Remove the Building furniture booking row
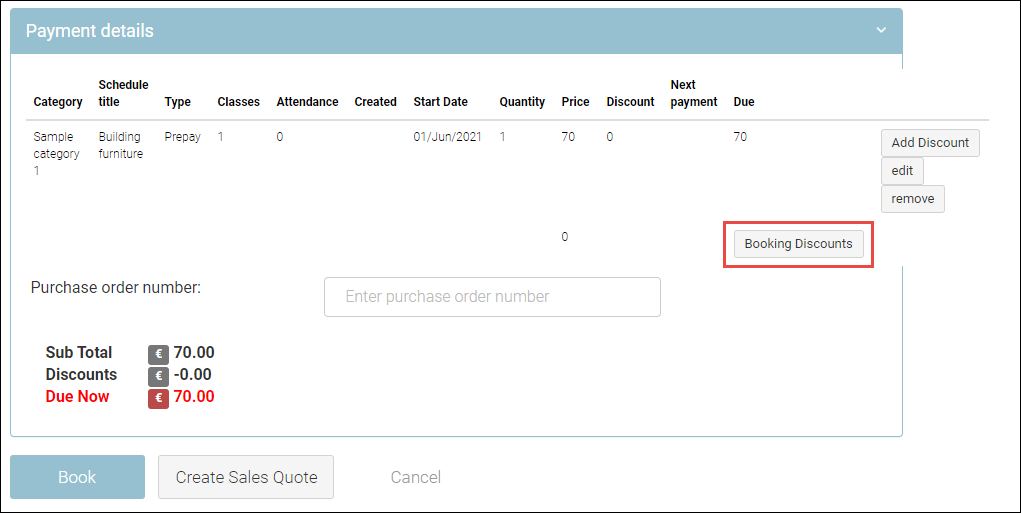 (x=912, y=199)
